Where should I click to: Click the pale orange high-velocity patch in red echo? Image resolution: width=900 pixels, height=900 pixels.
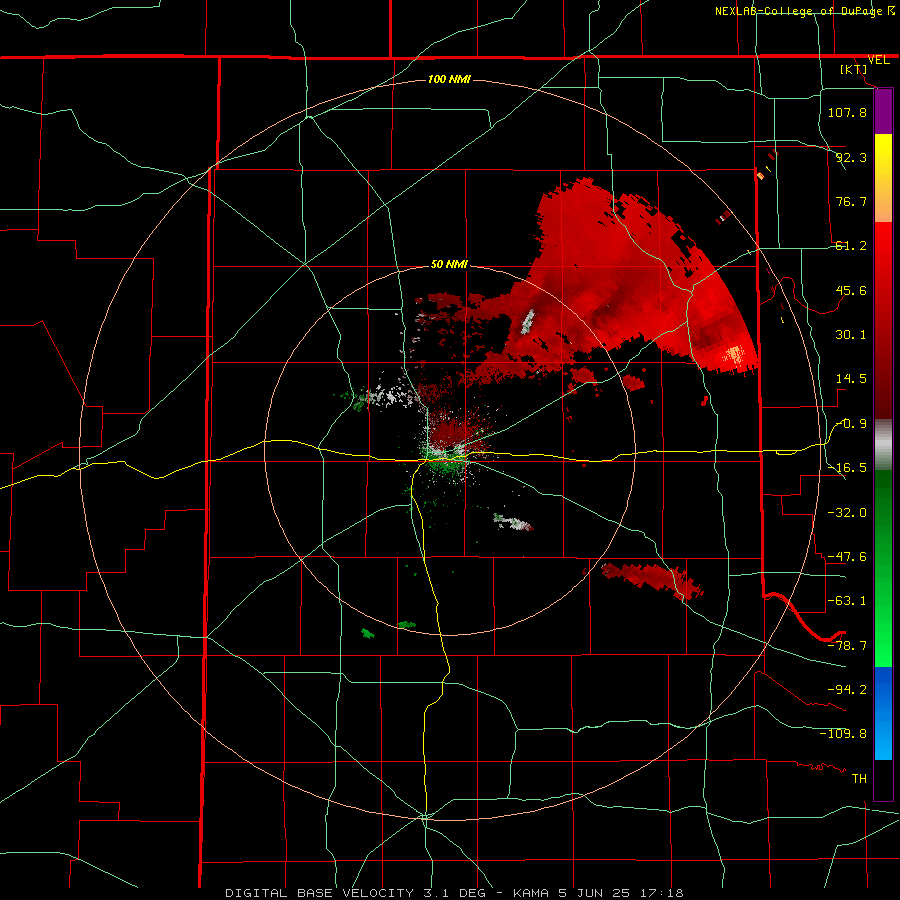coord(734,354)
